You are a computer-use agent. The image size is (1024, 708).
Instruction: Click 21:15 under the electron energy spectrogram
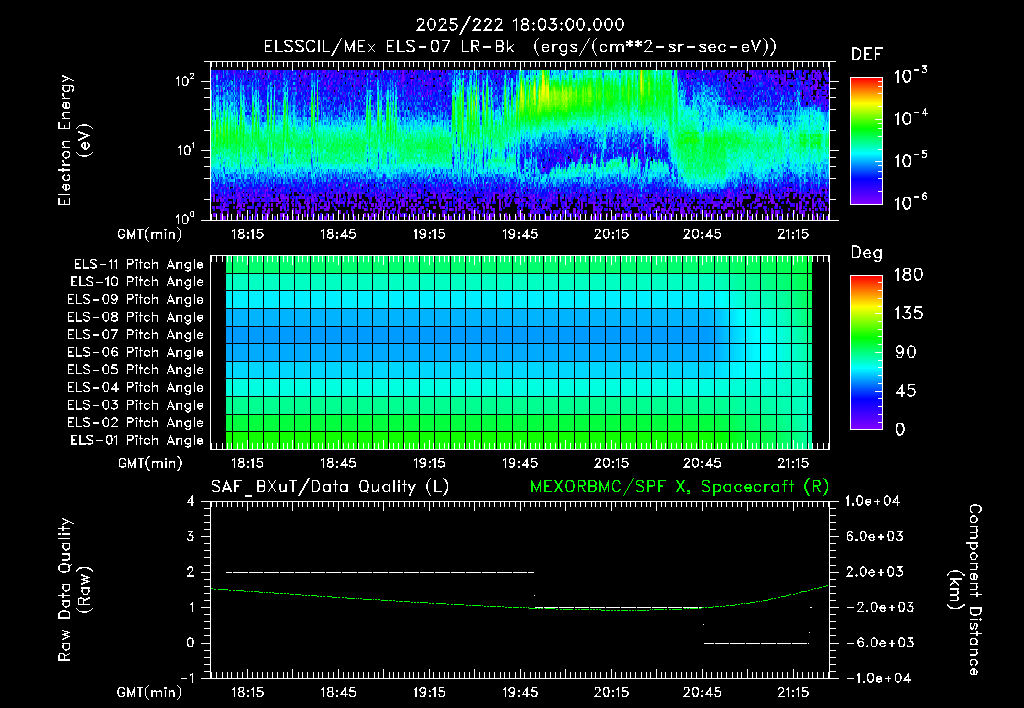coord(793,234)
